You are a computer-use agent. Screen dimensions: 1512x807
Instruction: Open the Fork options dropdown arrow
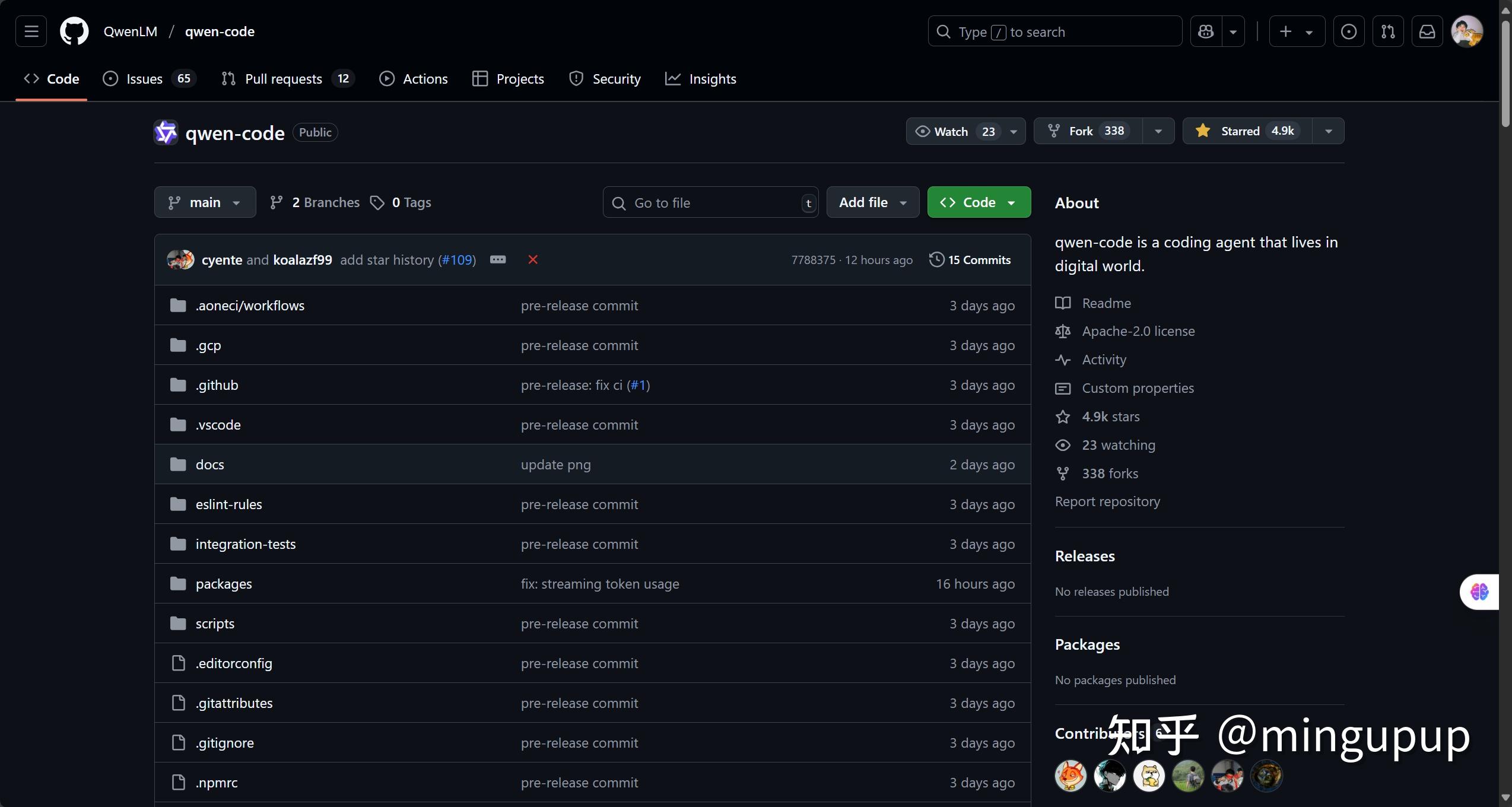coord(1158,131)
